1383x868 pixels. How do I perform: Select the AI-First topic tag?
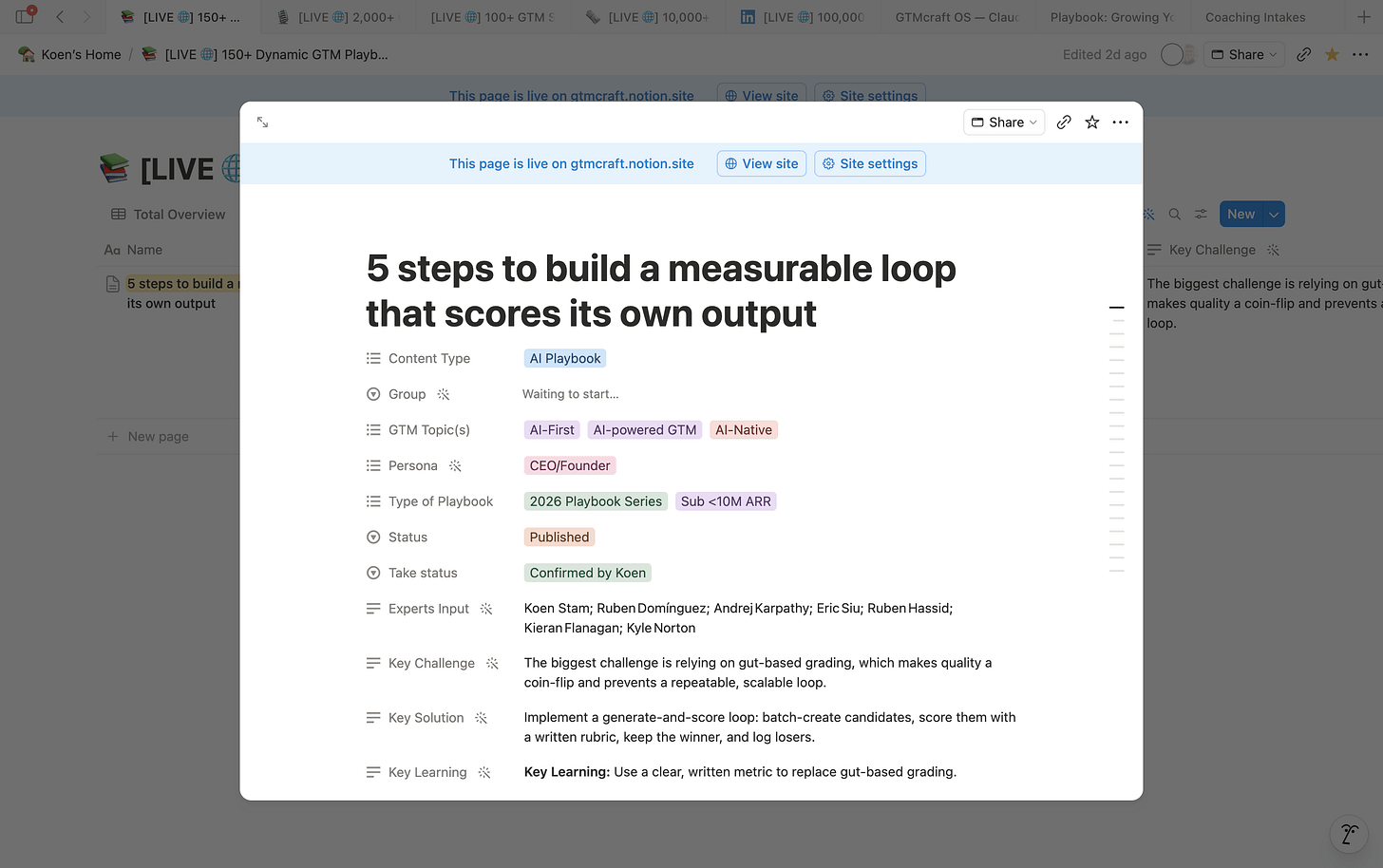[x=552, y=430]
